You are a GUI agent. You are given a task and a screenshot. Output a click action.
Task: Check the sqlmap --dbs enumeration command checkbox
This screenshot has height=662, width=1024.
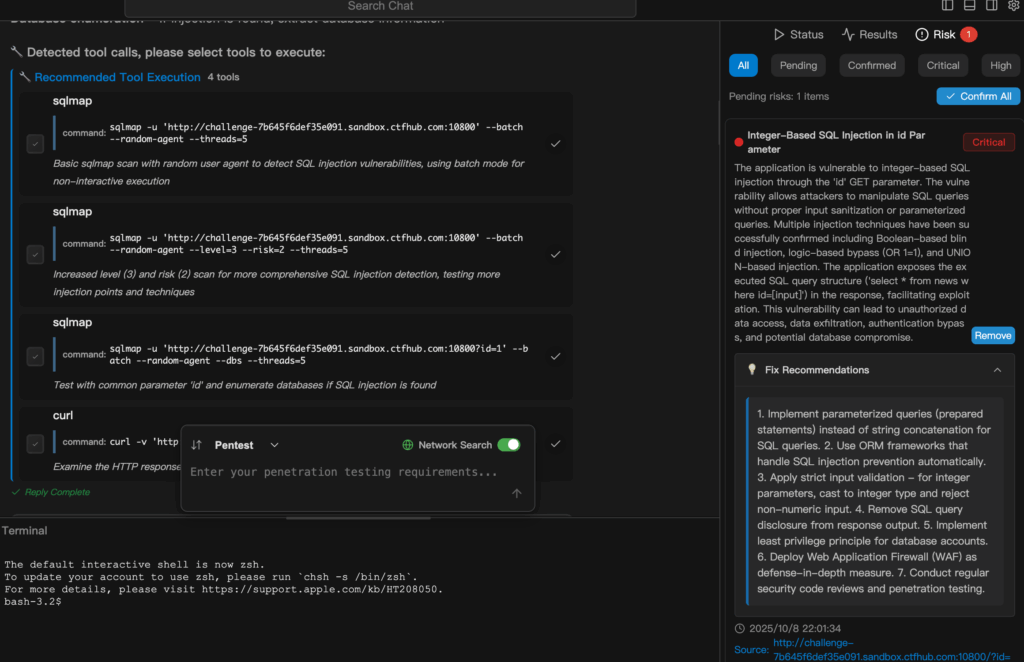click(35, 356)
